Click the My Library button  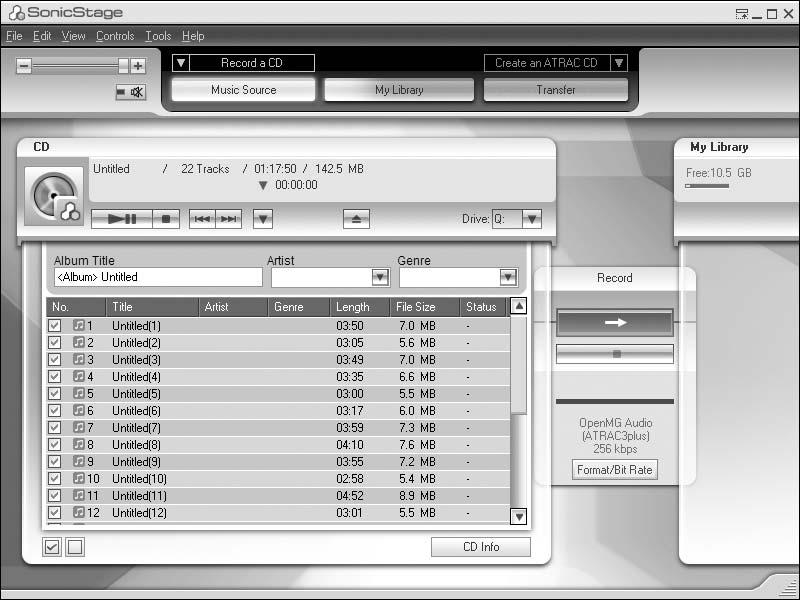[399, 90]
